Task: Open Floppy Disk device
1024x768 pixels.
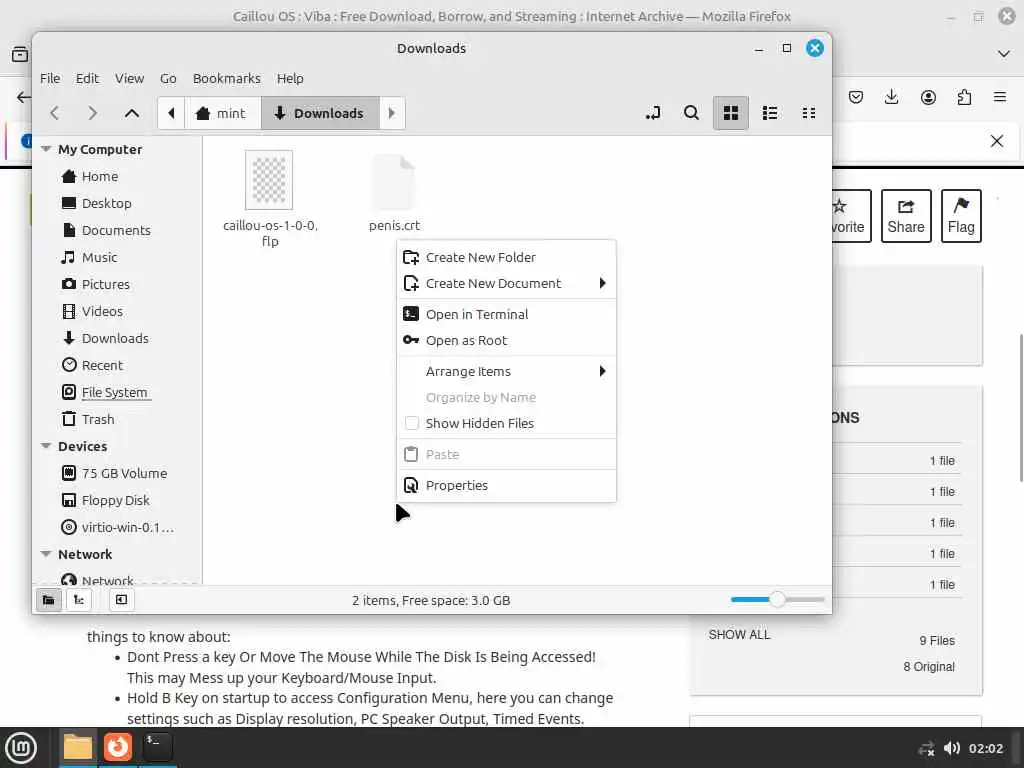Action: pos(115,500)
